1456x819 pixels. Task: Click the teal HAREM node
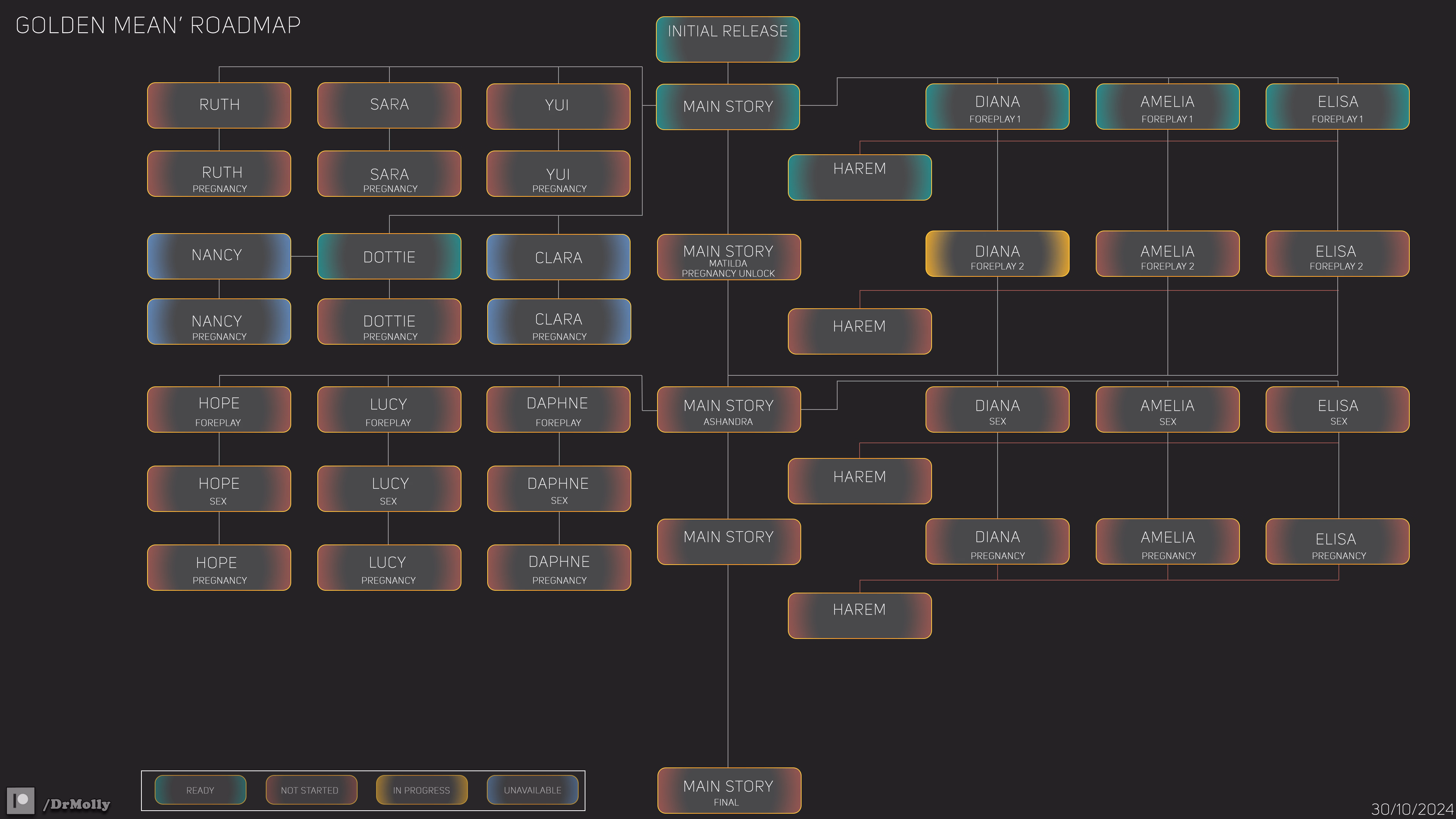859,177
